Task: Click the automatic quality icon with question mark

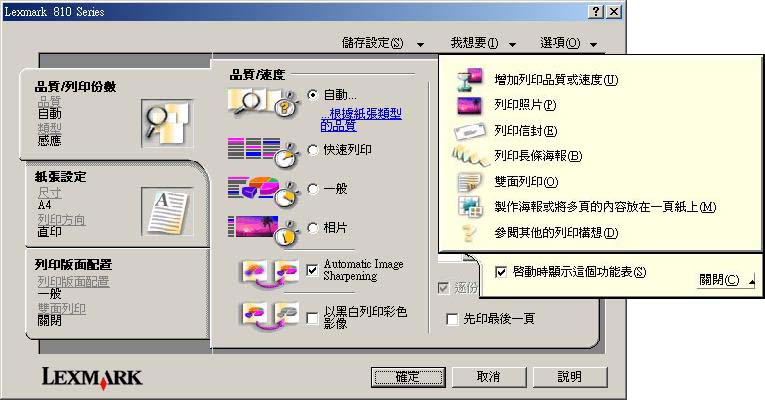Action: pyautogui.click(x=263, y=102)
